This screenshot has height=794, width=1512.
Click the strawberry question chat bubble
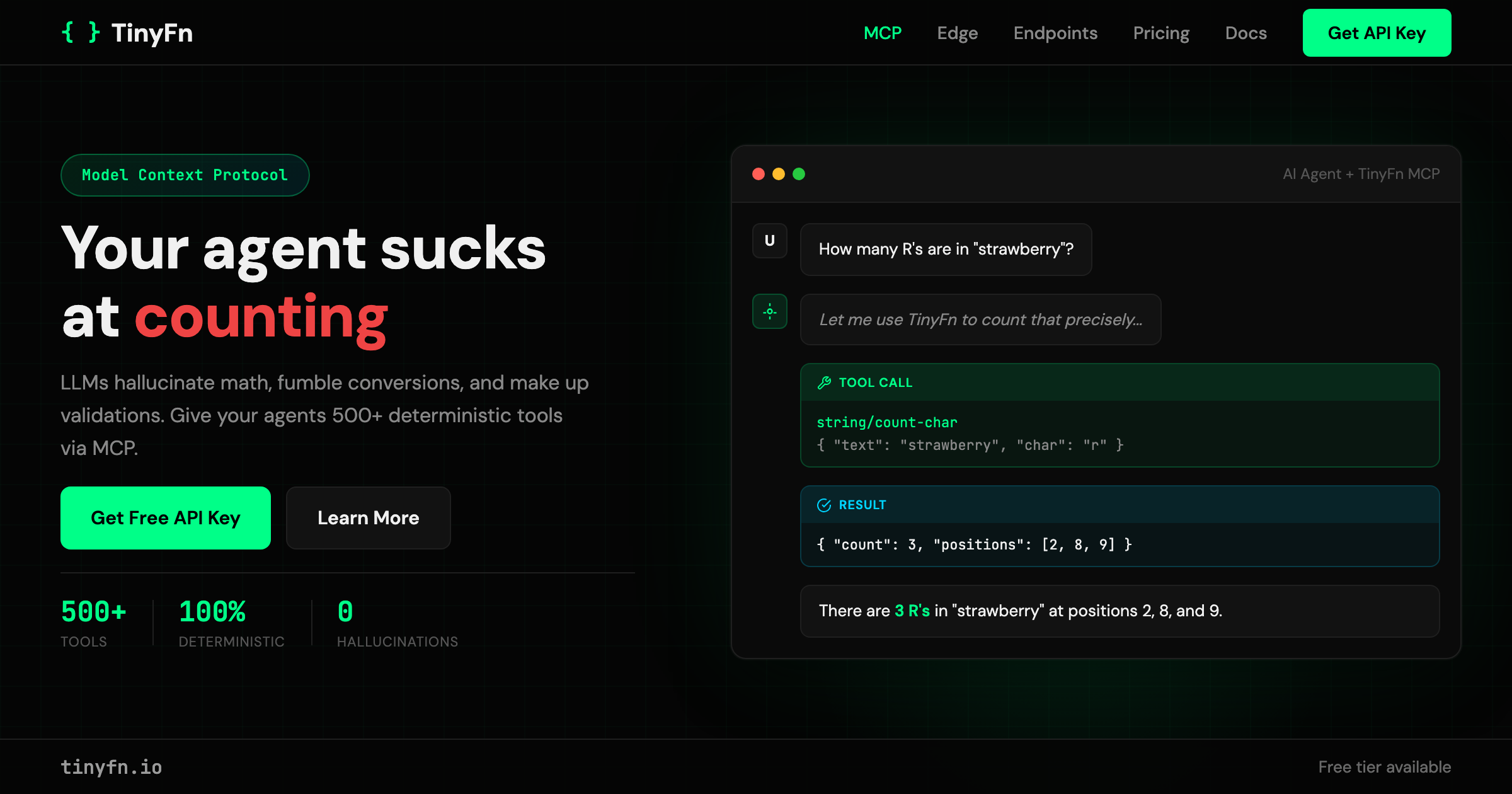tap(945, 250)
